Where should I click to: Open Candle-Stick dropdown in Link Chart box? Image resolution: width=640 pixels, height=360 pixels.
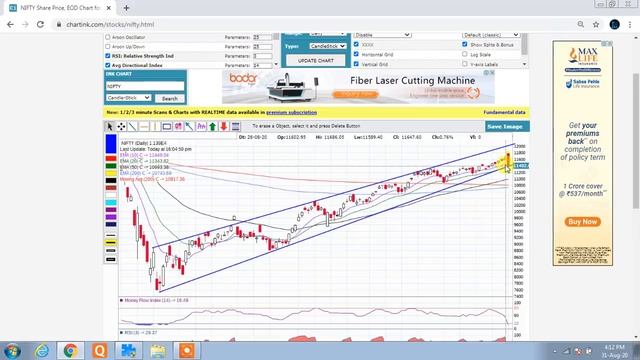129,98
